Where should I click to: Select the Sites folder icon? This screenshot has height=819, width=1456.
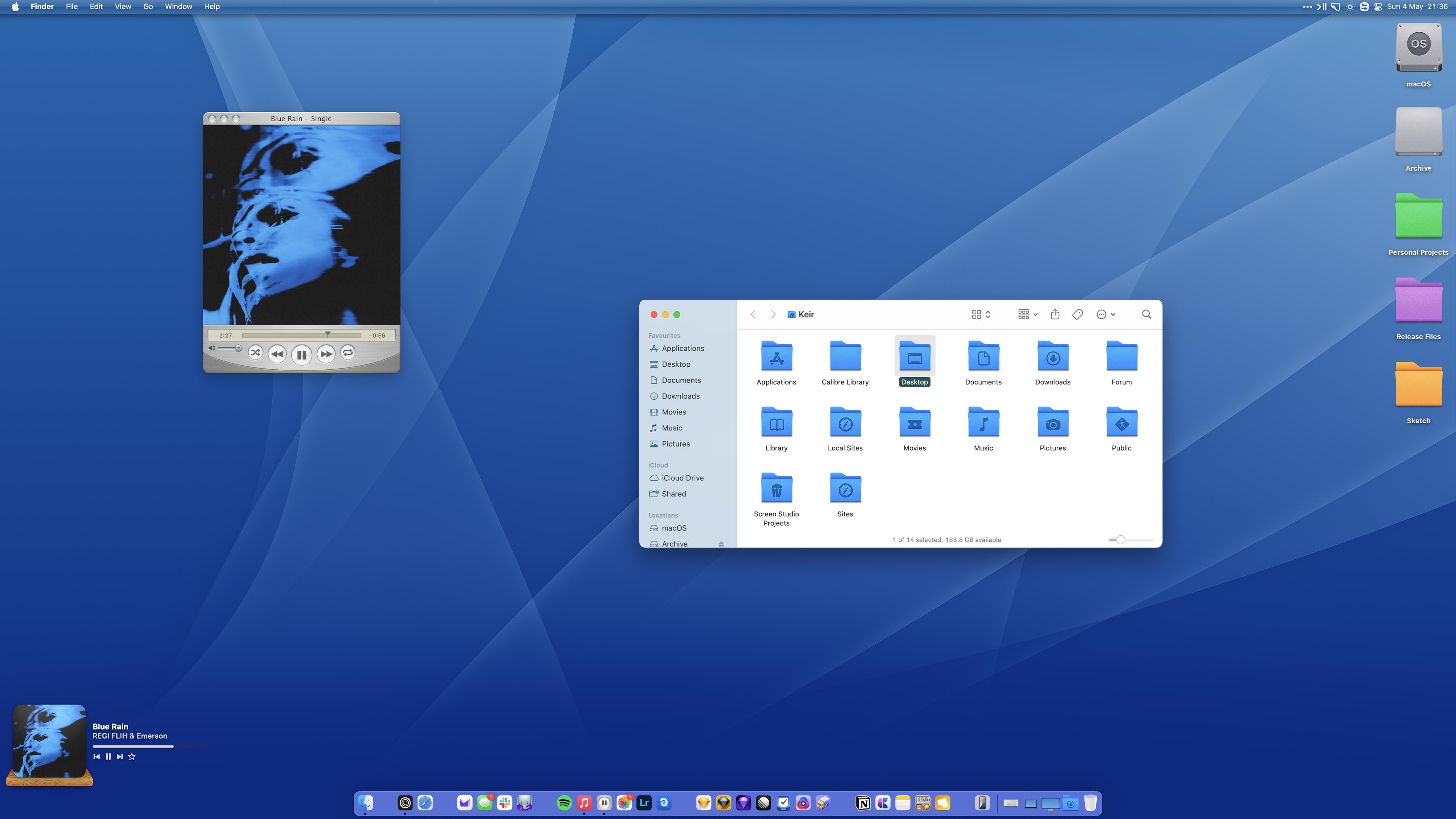845,488
